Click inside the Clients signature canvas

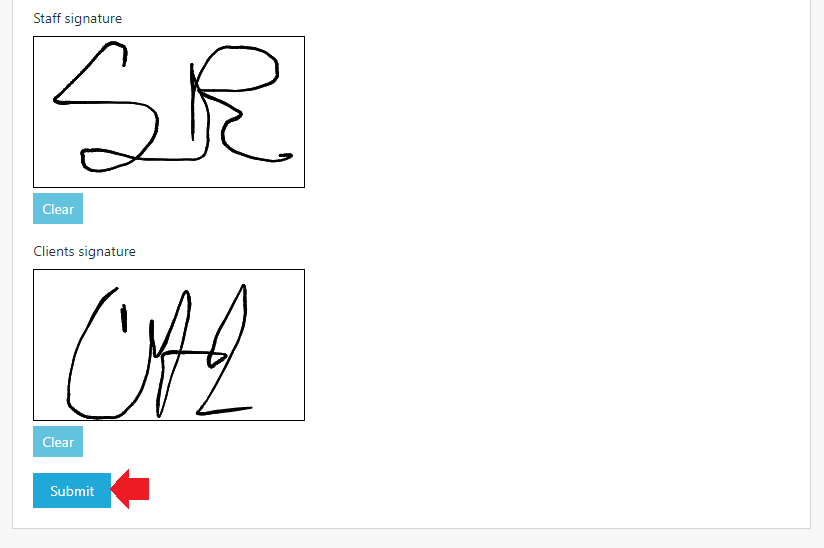point(169,345)
